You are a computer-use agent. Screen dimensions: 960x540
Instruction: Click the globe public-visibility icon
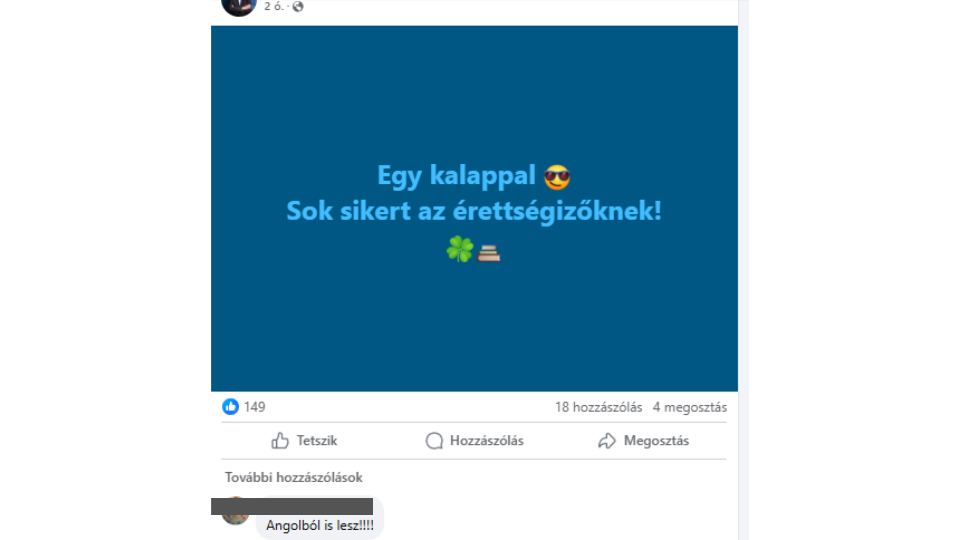pyautogui.click(x=298, y=7)
